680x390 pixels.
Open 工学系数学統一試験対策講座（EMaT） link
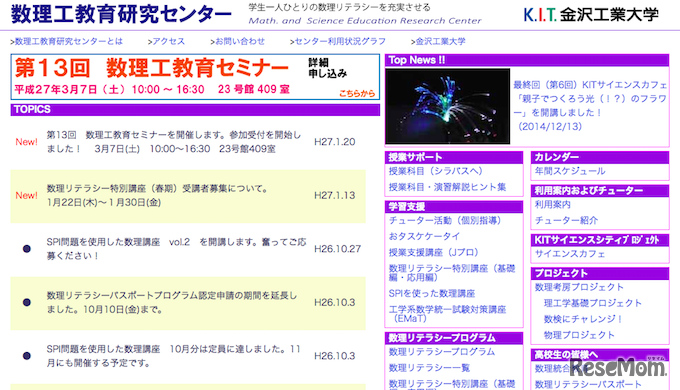coord(448,314)
